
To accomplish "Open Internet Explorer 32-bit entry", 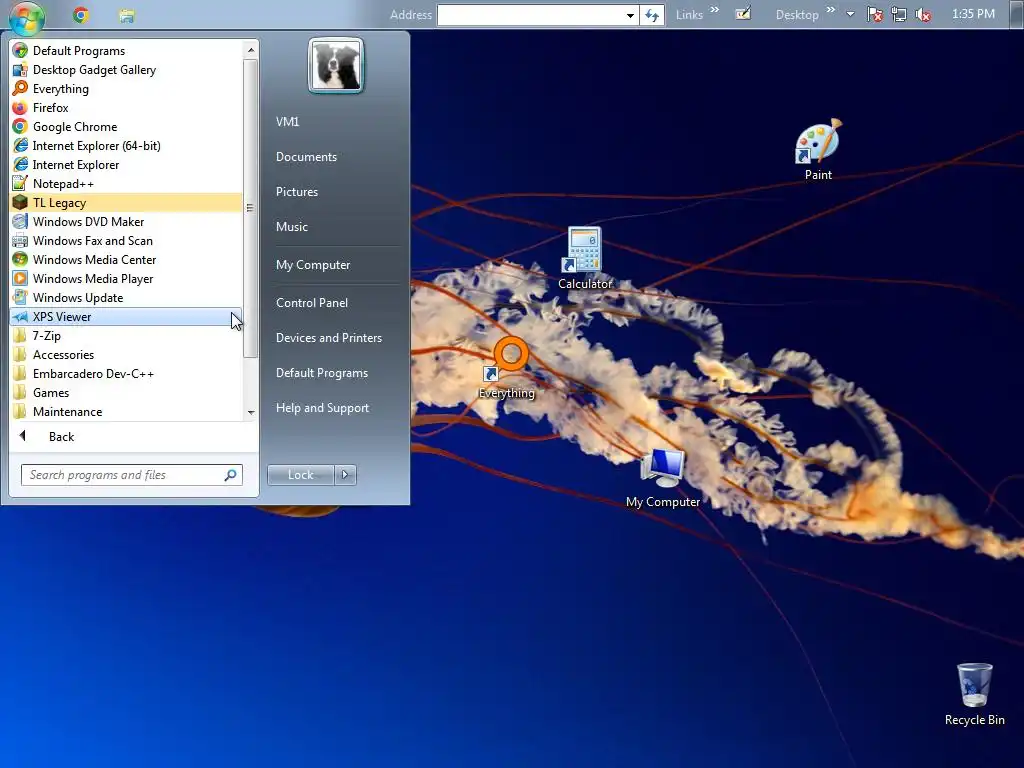I will (x=126, y=165).
